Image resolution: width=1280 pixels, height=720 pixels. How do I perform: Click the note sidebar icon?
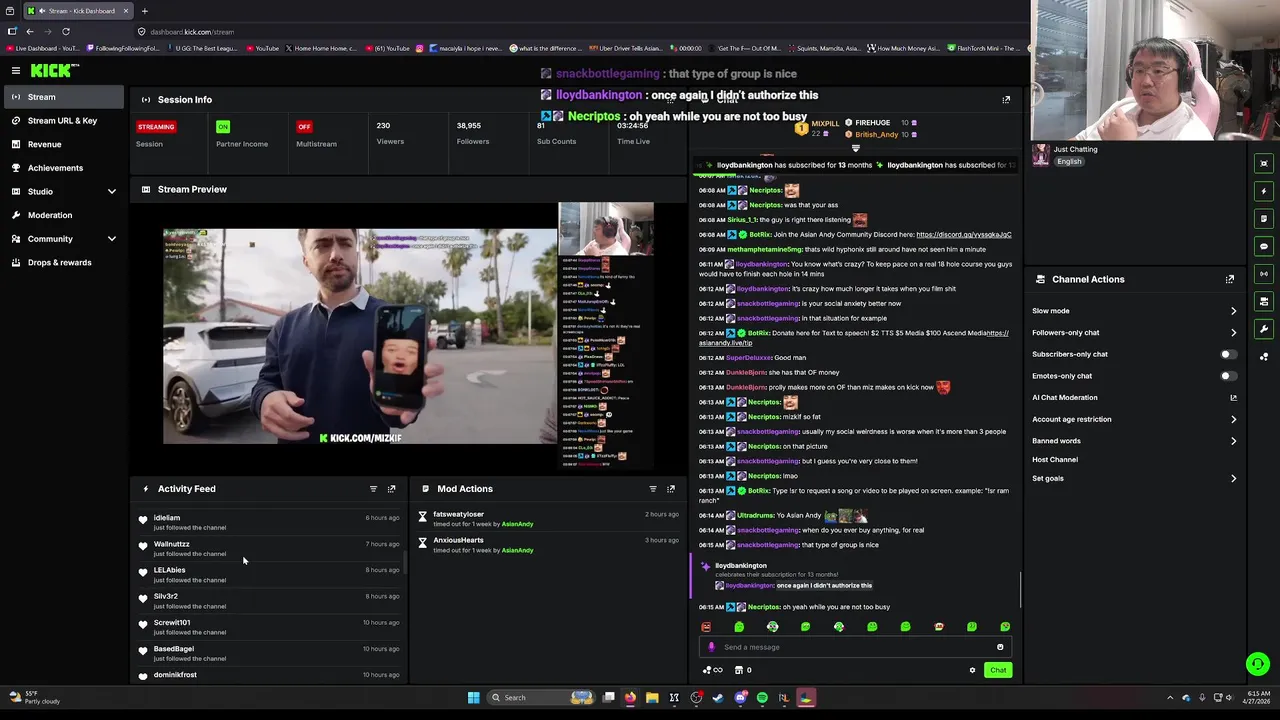click(x=1264, y=219)
